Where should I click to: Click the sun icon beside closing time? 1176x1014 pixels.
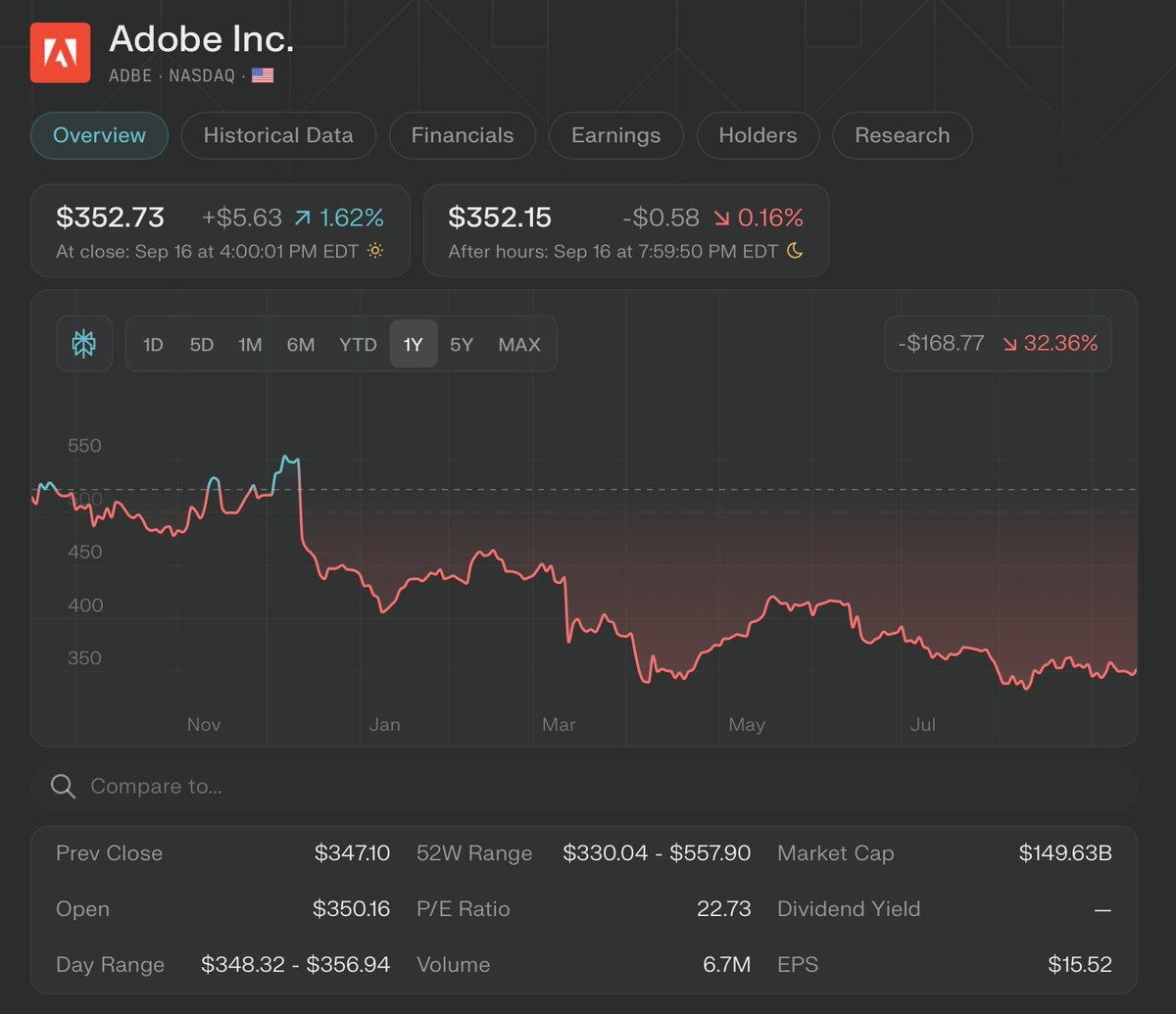pyautogui.click(x=375, y=251)
